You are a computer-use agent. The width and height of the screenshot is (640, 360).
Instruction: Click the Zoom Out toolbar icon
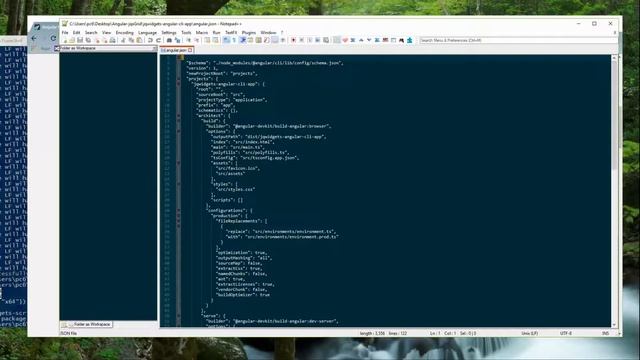click(196, 40)
